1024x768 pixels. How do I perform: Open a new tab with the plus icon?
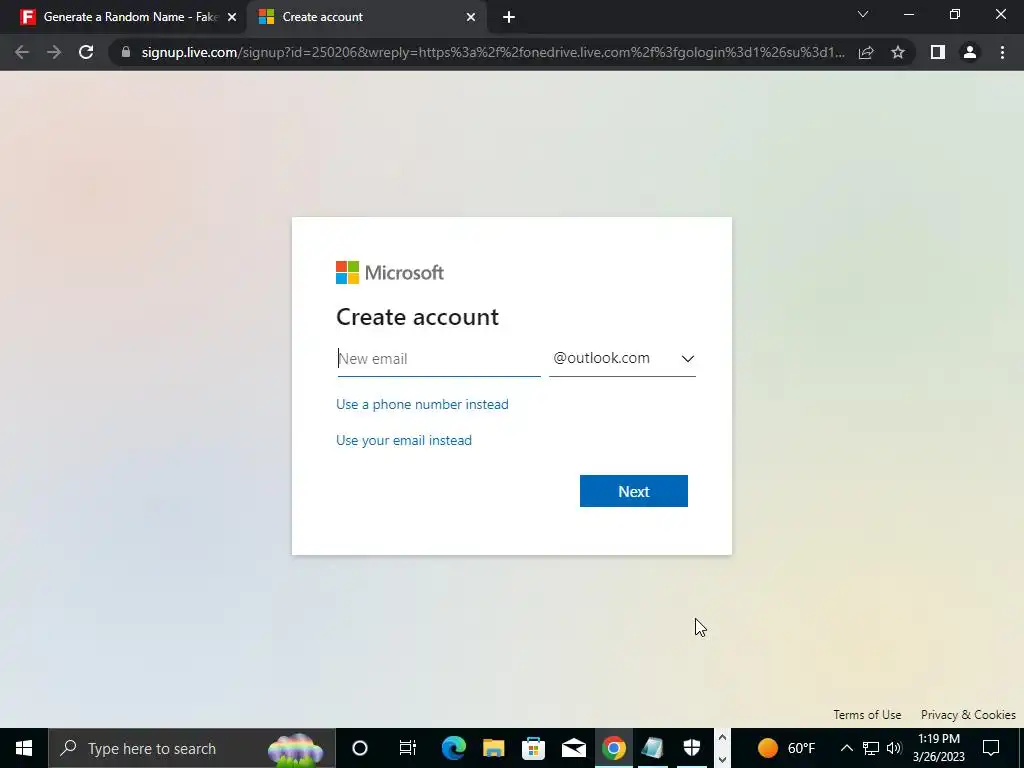pyautogui.click(x=509, y=17)
